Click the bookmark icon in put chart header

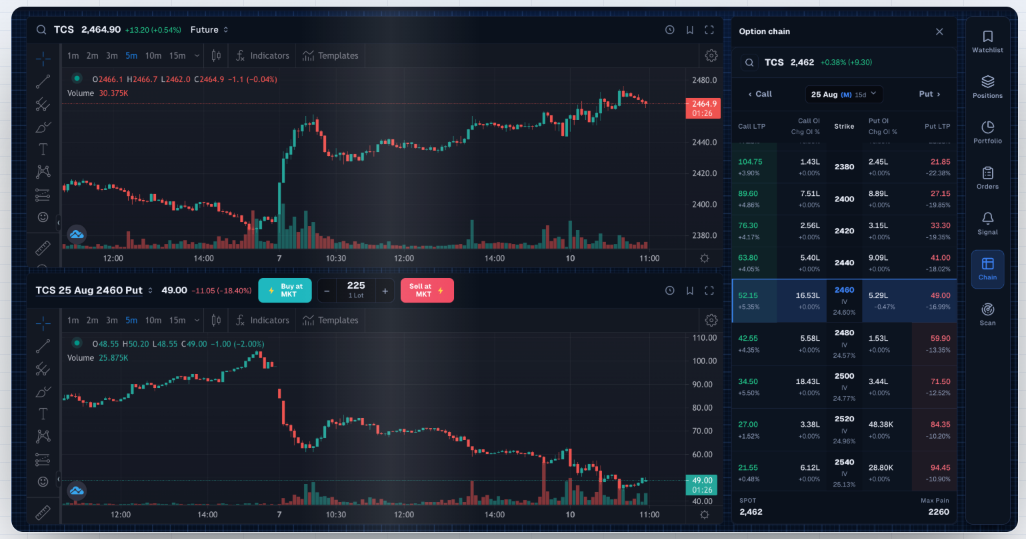click(690, 290)
